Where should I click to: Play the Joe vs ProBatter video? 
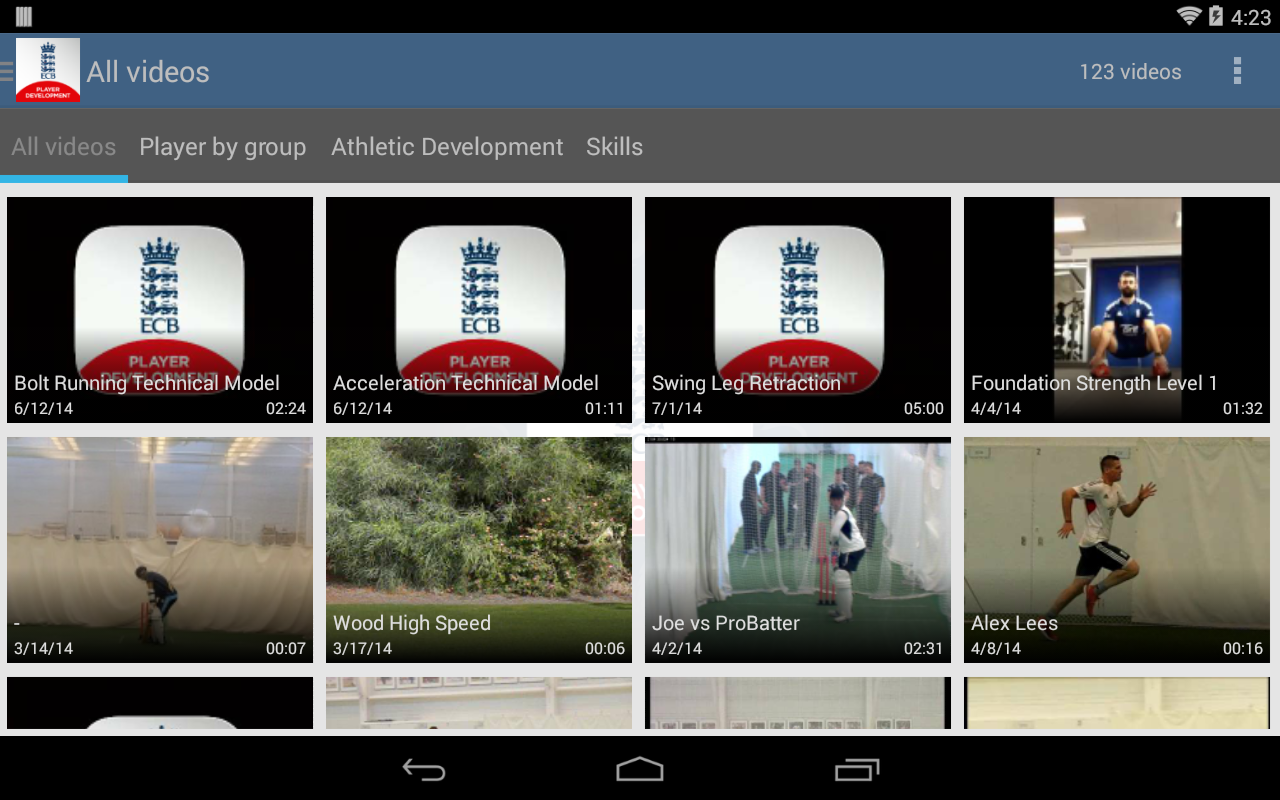798,550
